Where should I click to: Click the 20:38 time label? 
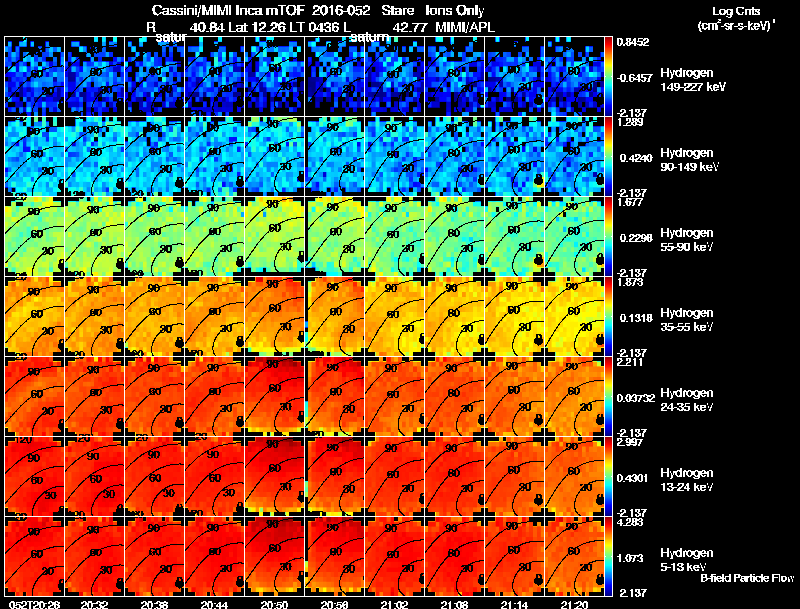pyautogui.click(x=155, y=604)
